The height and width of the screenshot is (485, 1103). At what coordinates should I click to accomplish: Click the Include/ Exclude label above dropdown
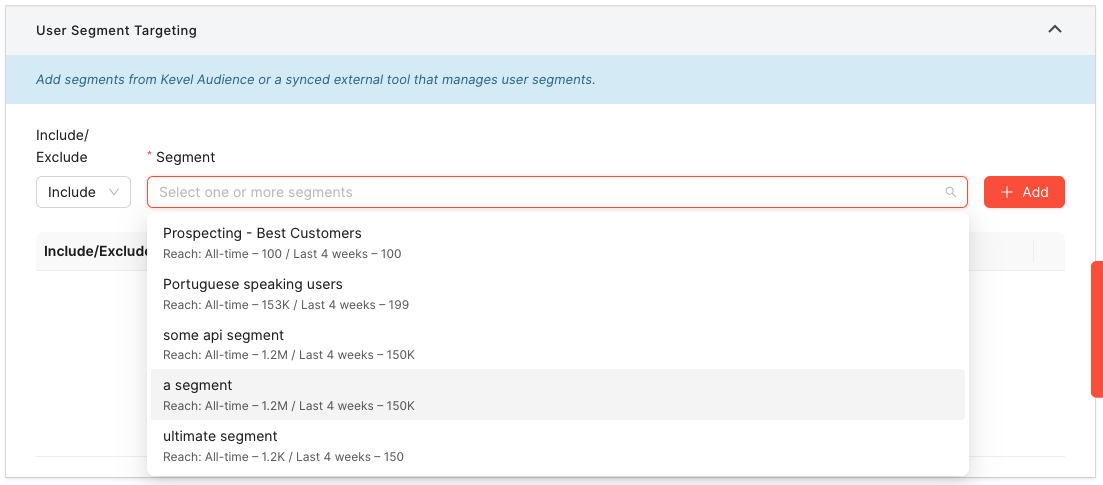[x=62, y=146]
